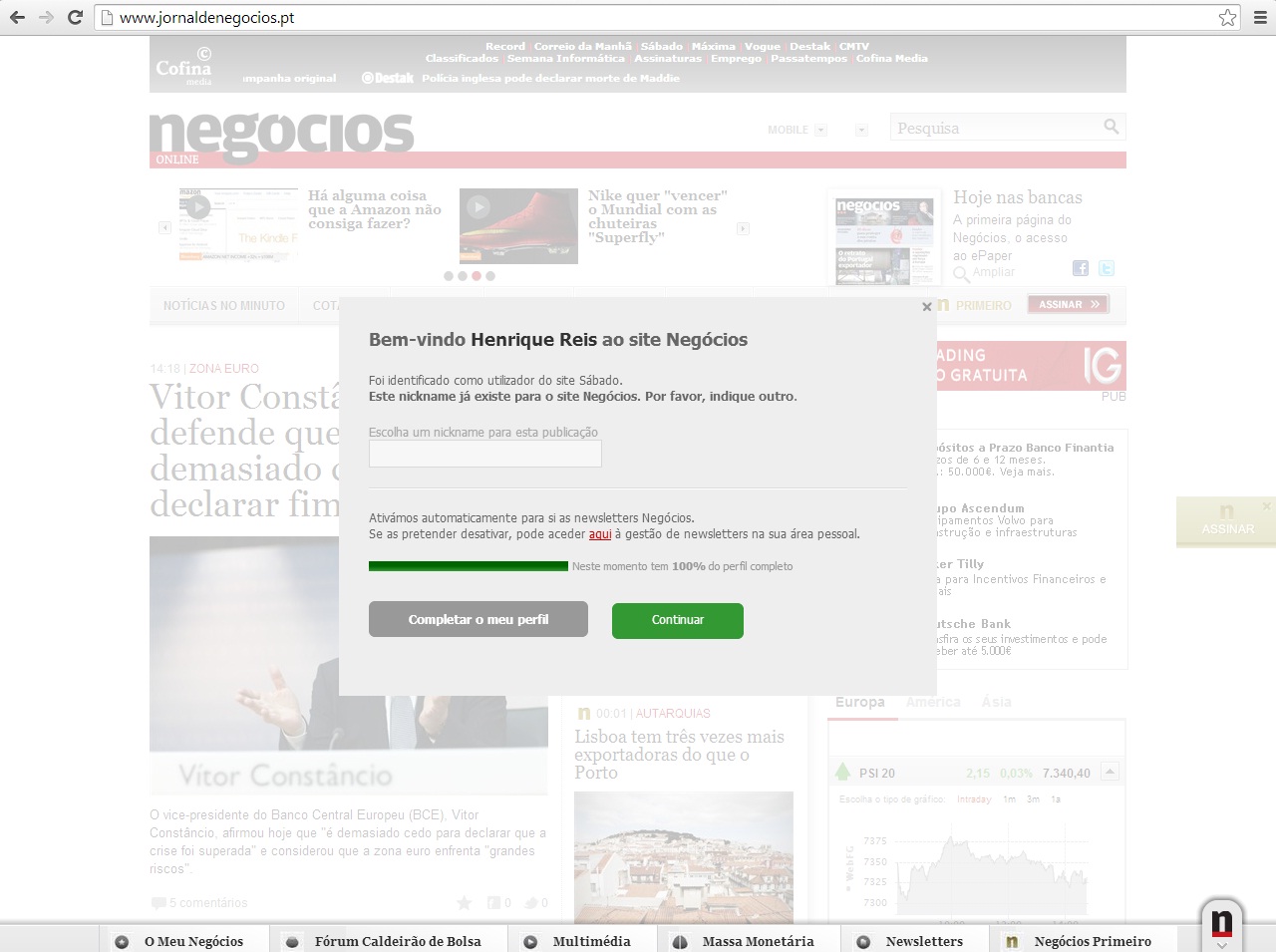Switch to the América markets tab
1276x952 pixels.
pyautogui.click(x=933, y=702)
